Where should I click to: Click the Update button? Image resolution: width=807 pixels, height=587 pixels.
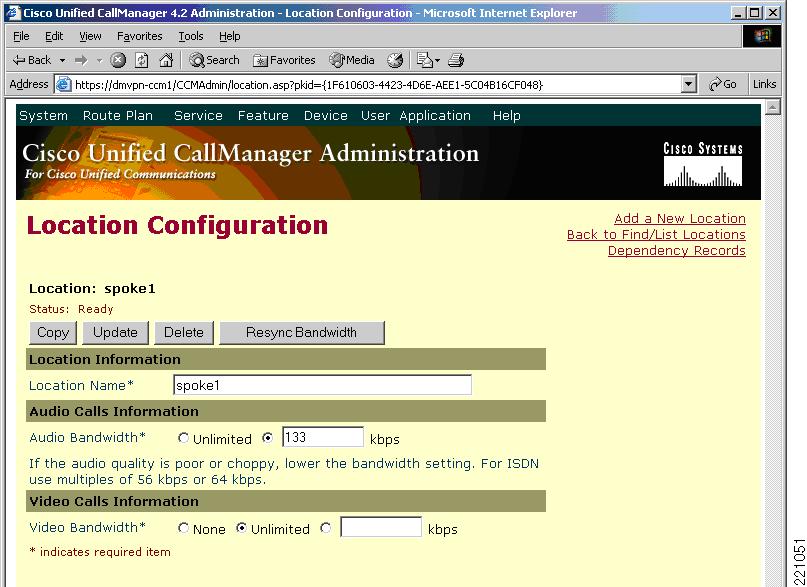(x=115, y=333)
